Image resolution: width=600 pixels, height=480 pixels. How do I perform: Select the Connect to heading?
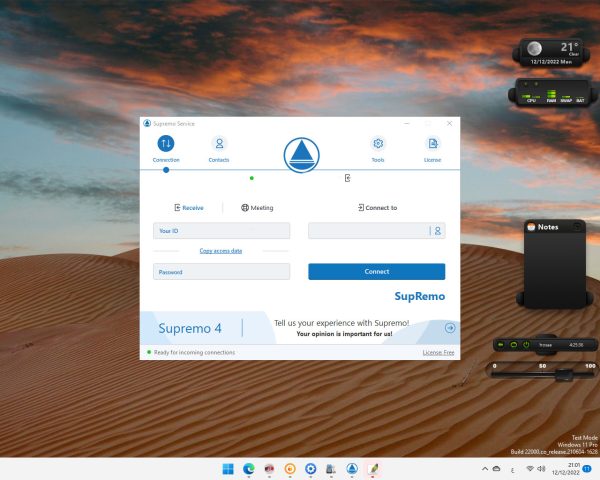[x=377, y=208]
